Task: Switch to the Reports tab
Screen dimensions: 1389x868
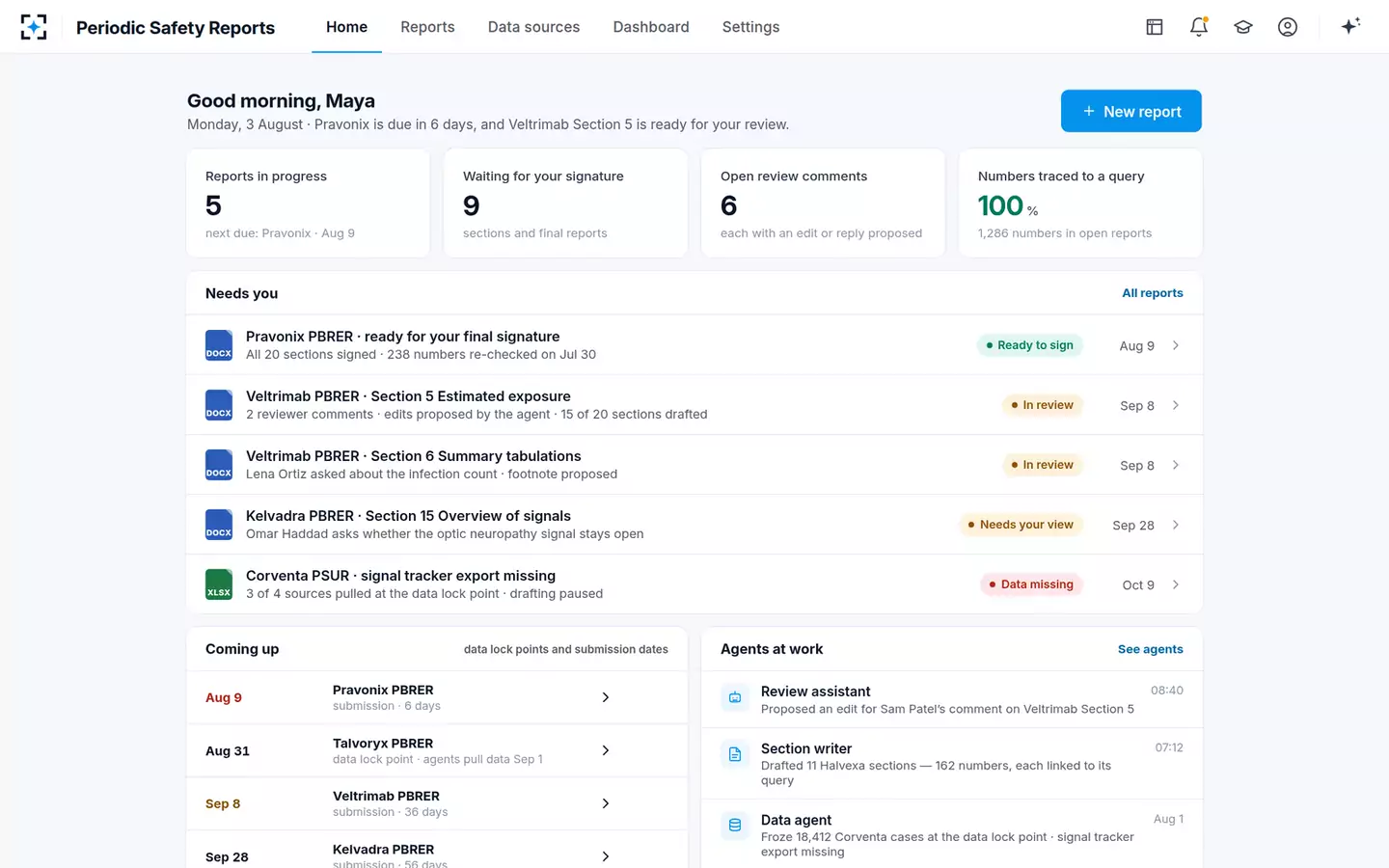Action: (427, 27)
